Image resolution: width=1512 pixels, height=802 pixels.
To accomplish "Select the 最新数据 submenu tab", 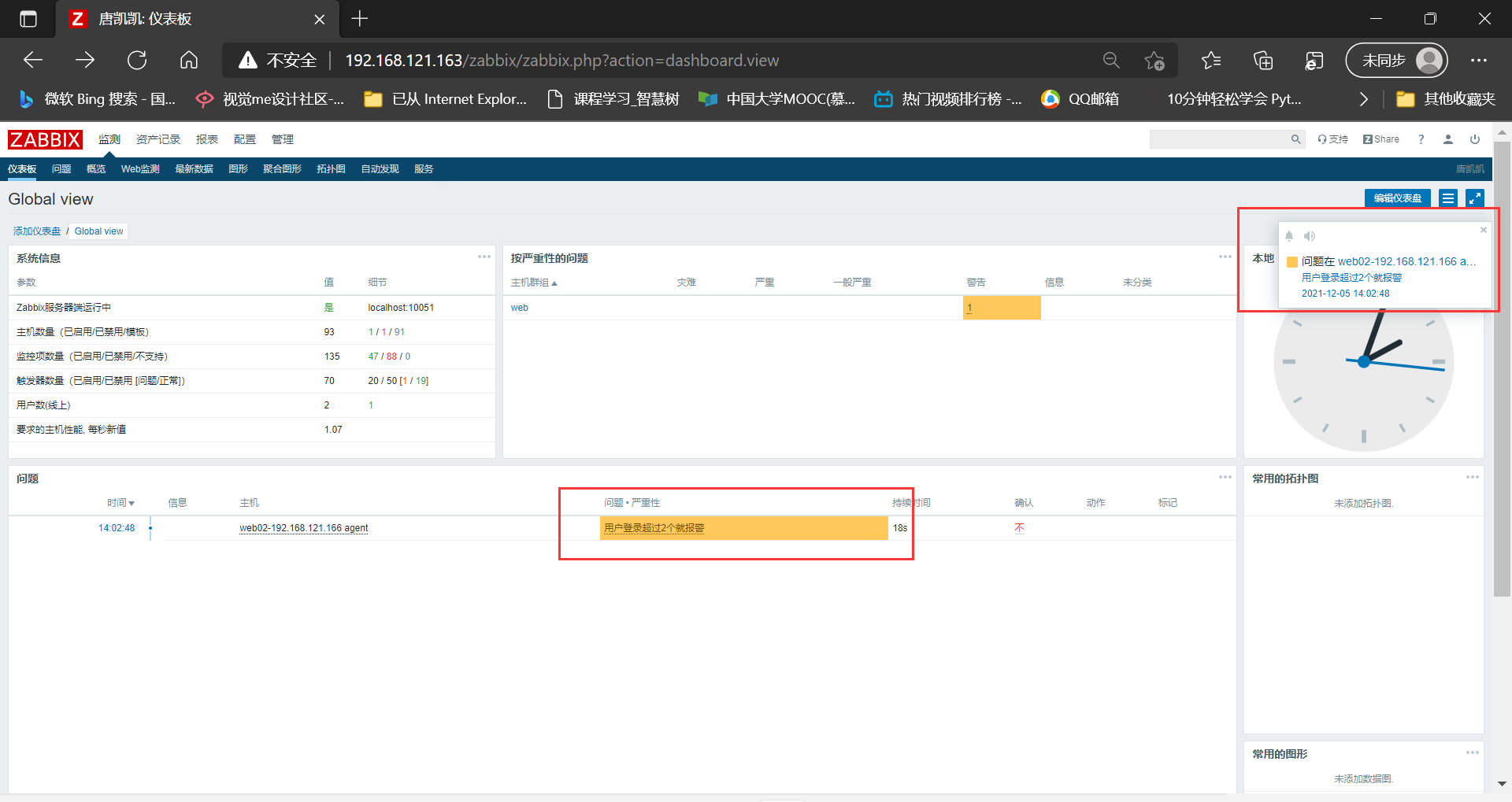I will (x=195, y=169).
